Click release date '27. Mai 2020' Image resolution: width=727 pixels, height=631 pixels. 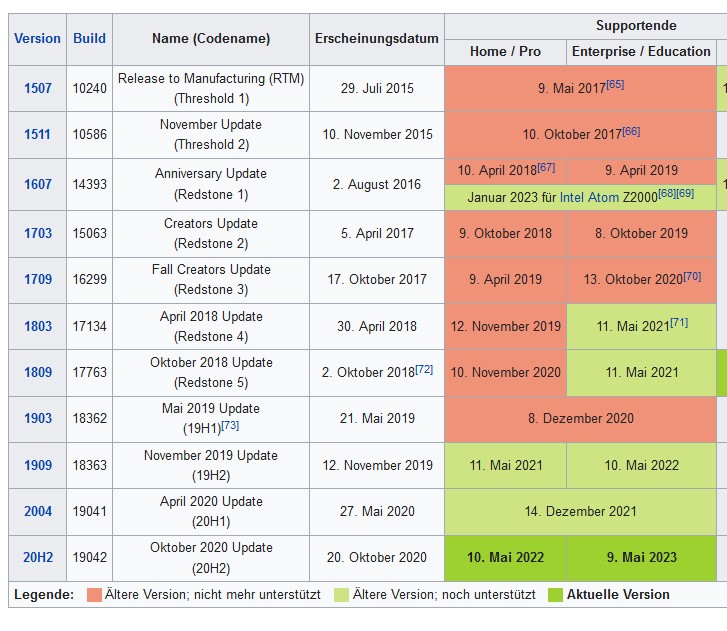(x=377, y=511)
